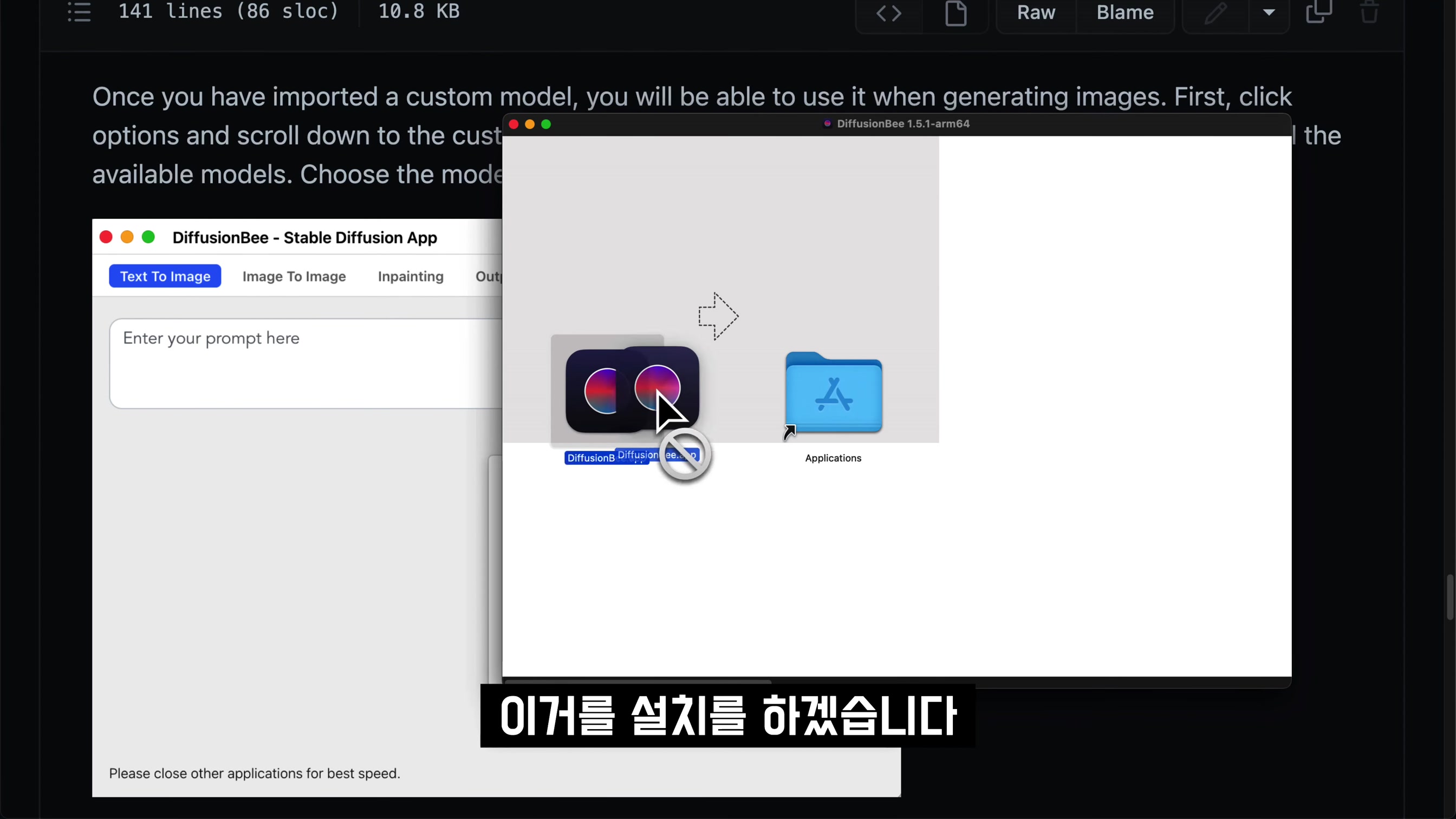The height and width of the screenshot is (819, 1456).
Task: Click the 'Please close other applications' message
Action: pyautogui.click(x=255, y=773)
